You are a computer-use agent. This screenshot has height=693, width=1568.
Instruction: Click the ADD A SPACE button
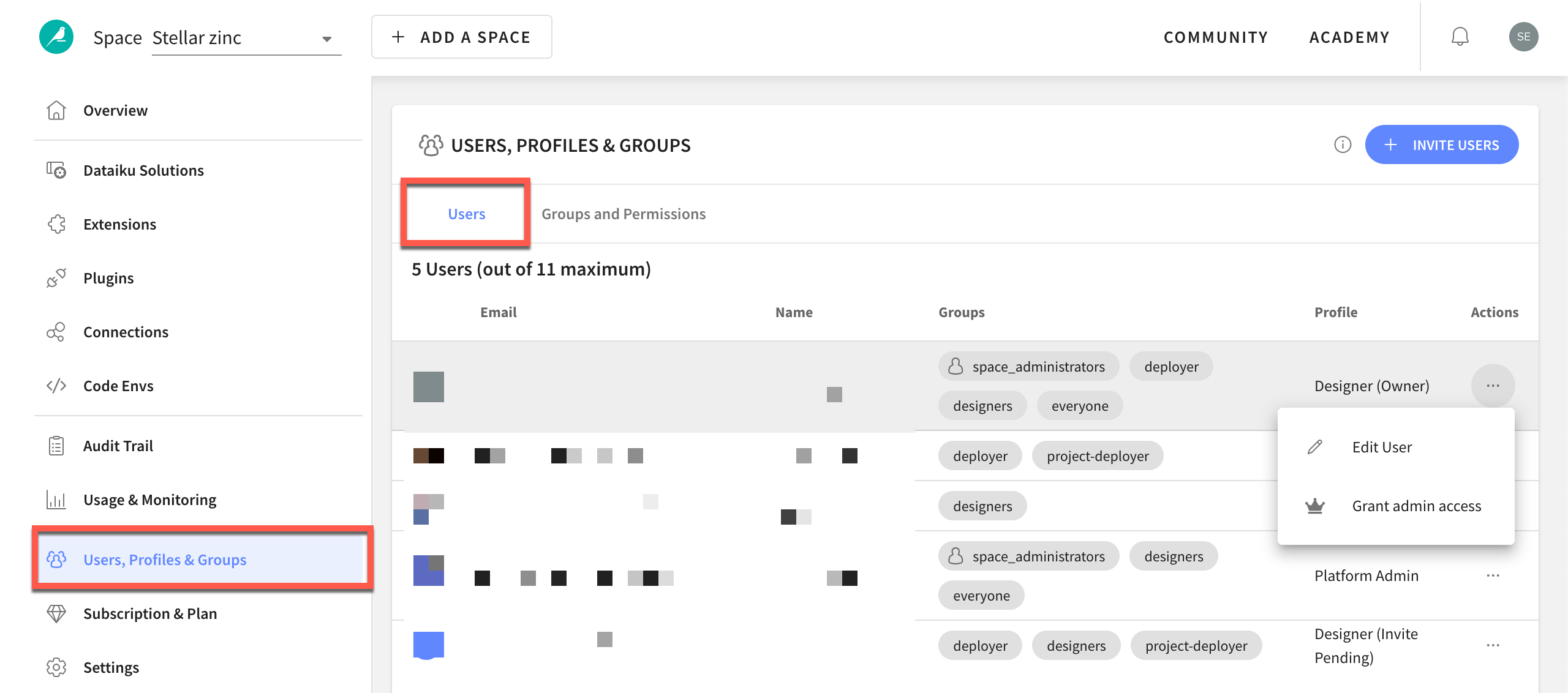[461, 37]
